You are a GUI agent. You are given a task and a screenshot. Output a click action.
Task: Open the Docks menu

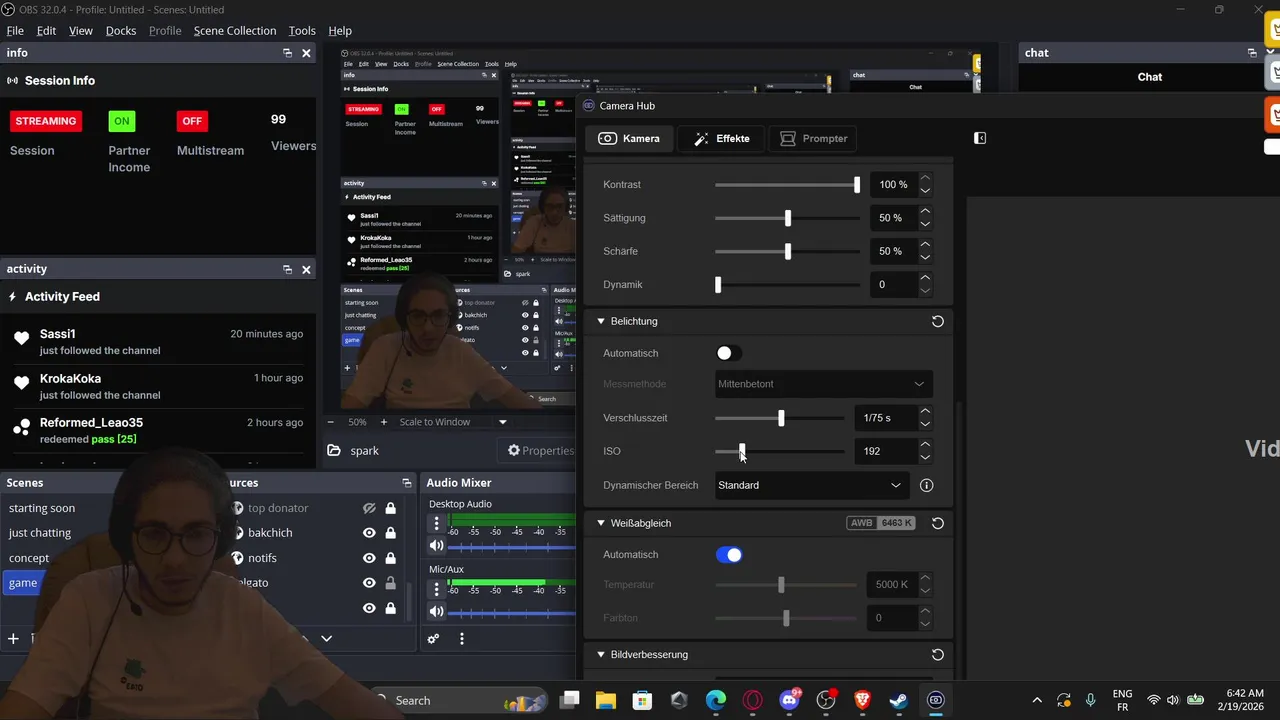coord(121,31)
